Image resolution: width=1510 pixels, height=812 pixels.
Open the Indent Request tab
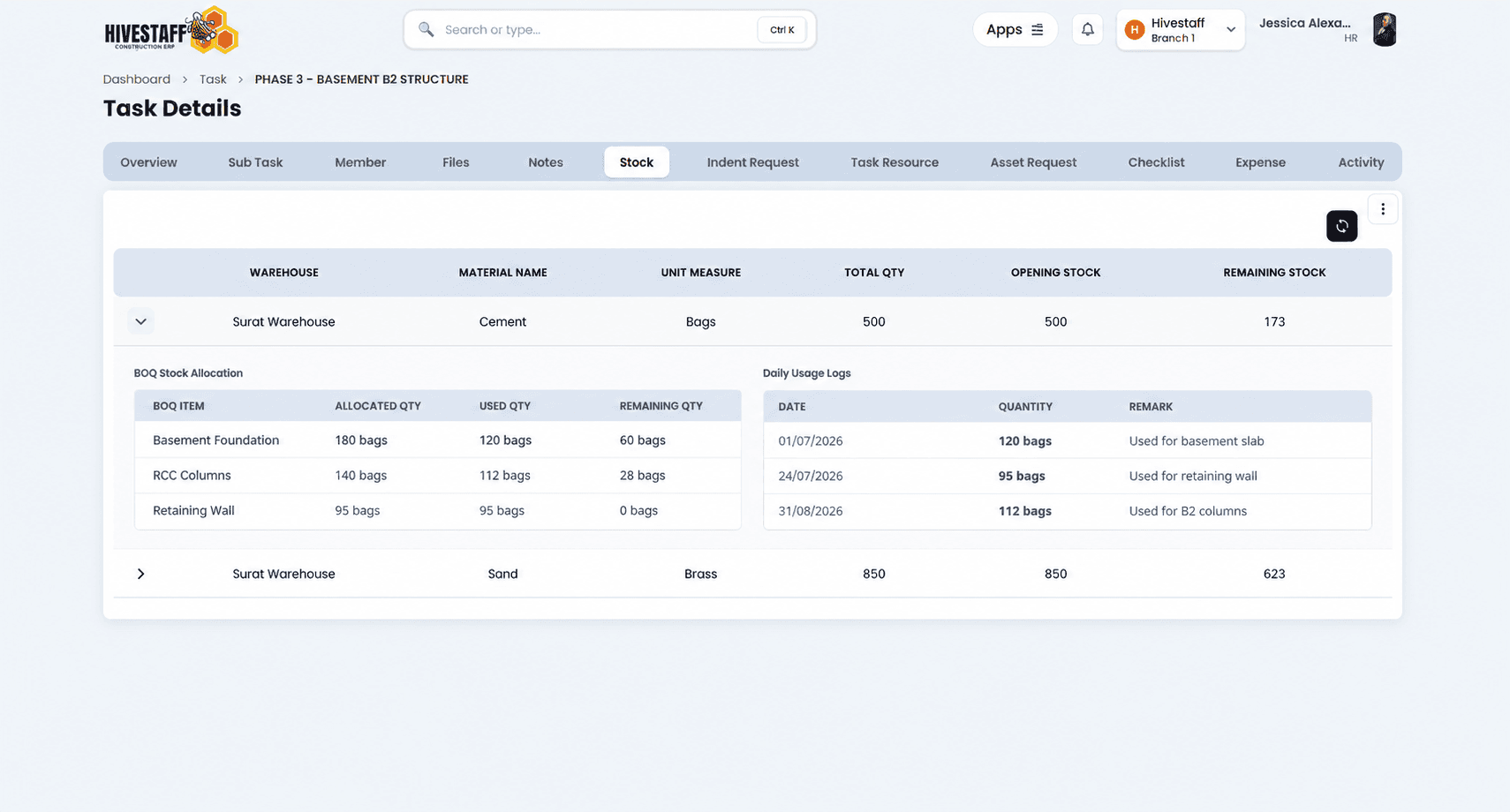click(x=752, y=162)
